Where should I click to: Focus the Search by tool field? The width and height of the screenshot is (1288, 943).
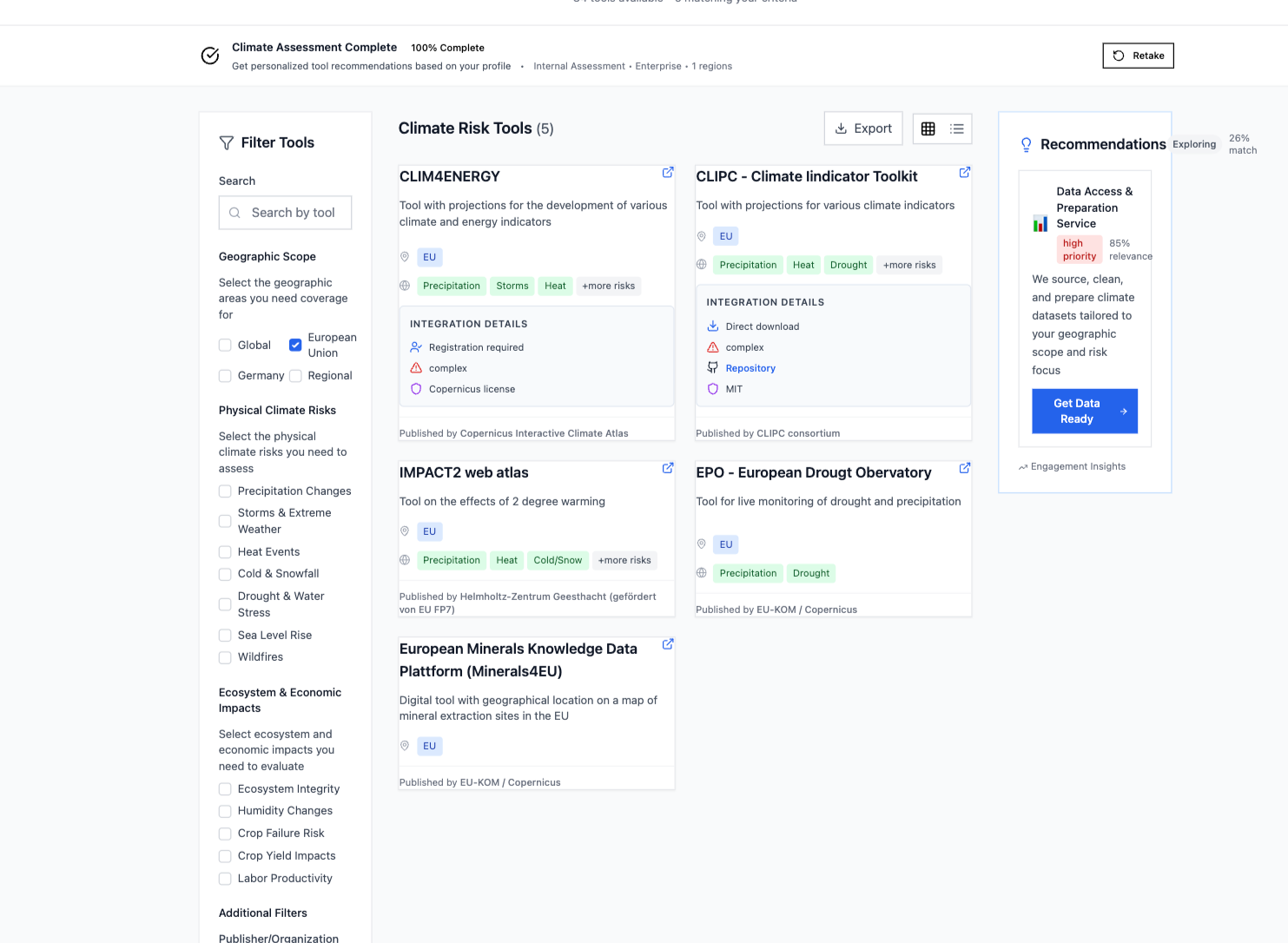tap(285, 213)
